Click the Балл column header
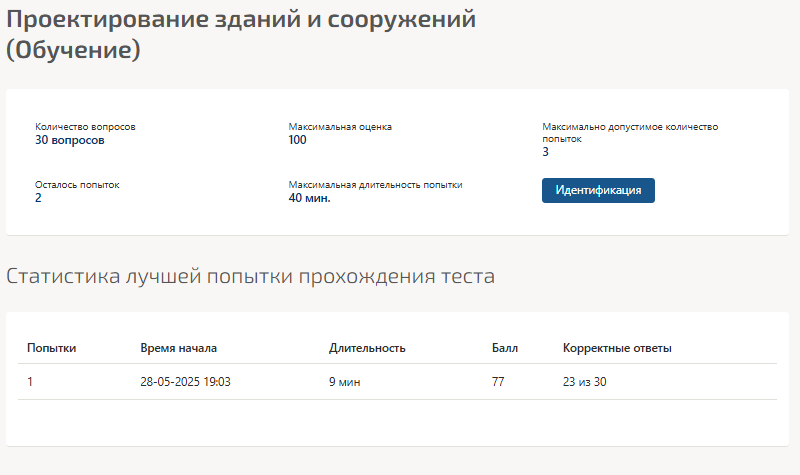 (x=505, y=348)
